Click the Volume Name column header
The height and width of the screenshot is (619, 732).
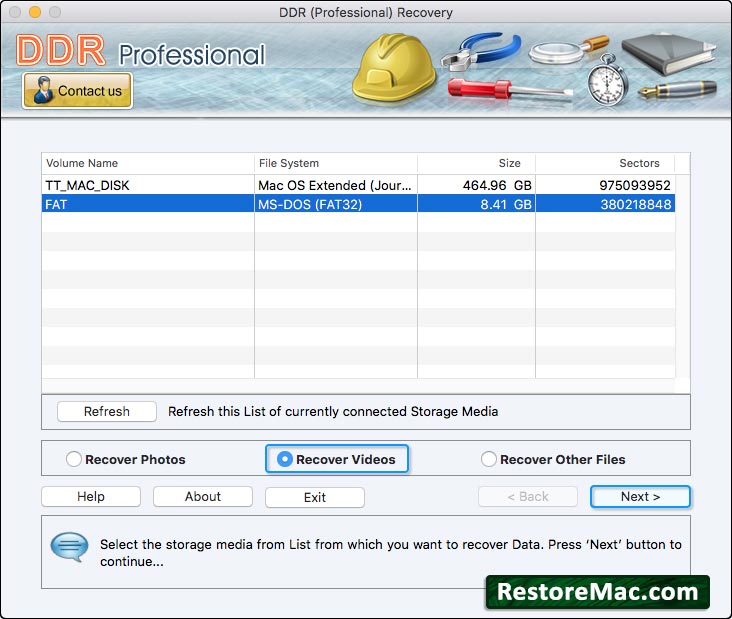click(148, 163)
